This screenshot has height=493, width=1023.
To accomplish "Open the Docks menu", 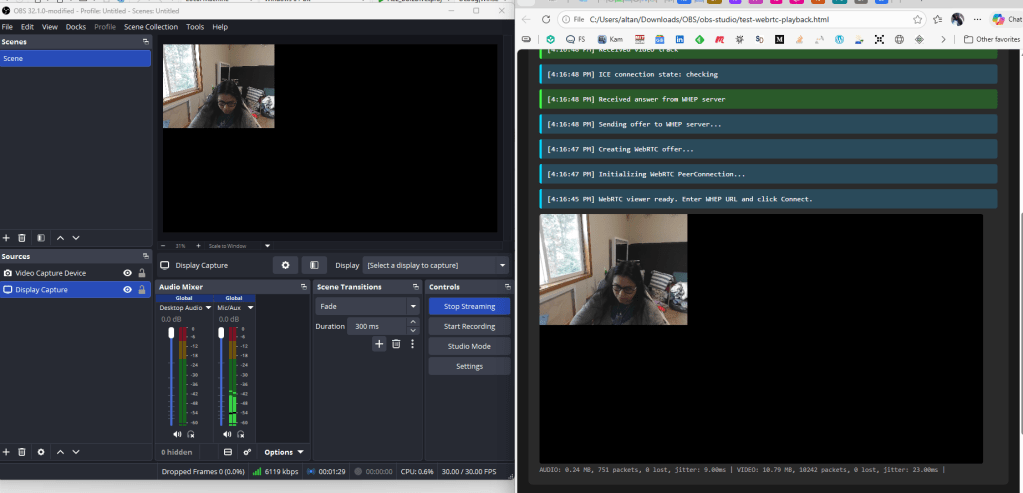I will pyautogui.click(x=76, y=27).
